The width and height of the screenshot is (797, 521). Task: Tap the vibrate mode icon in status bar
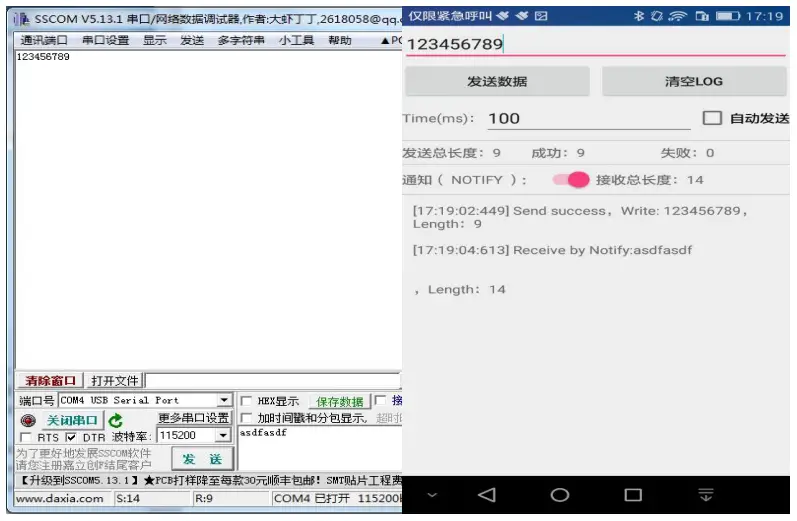[x=657, y=16]
